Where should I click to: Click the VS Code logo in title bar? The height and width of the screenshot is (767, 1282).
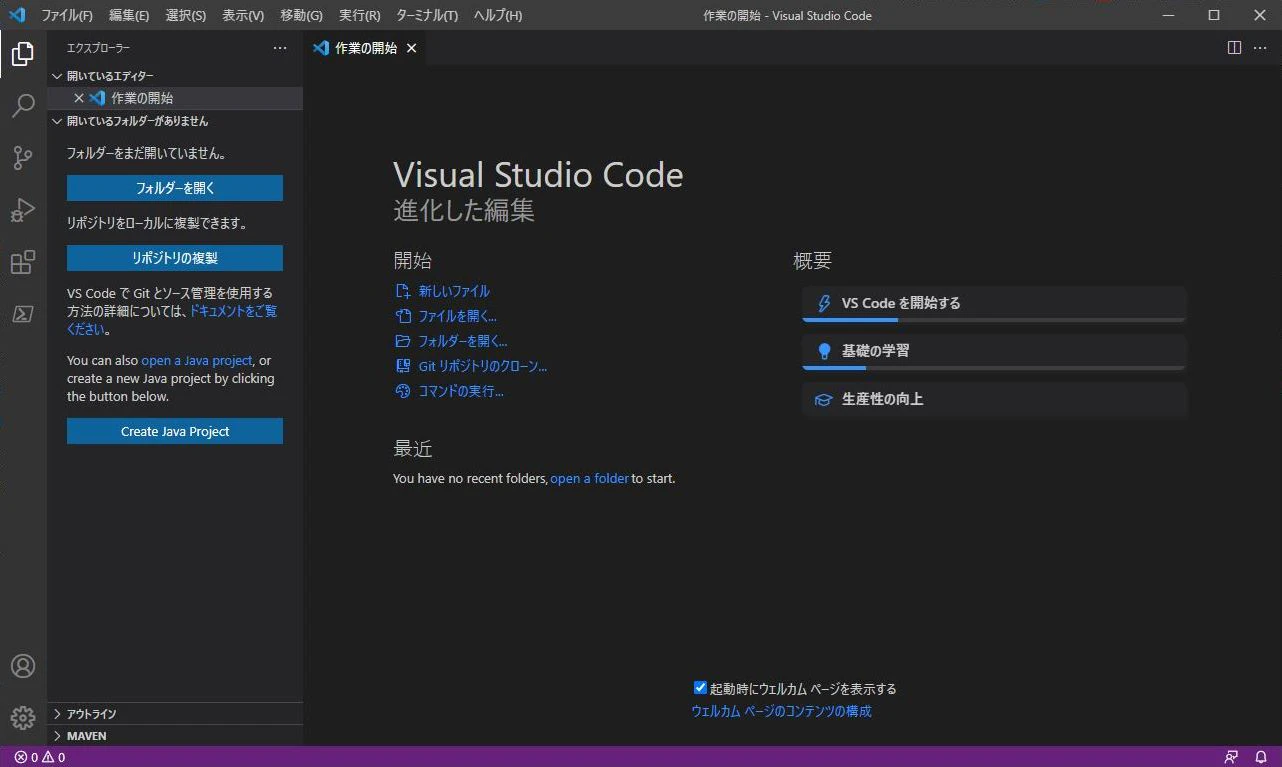[x=17, y=15]
